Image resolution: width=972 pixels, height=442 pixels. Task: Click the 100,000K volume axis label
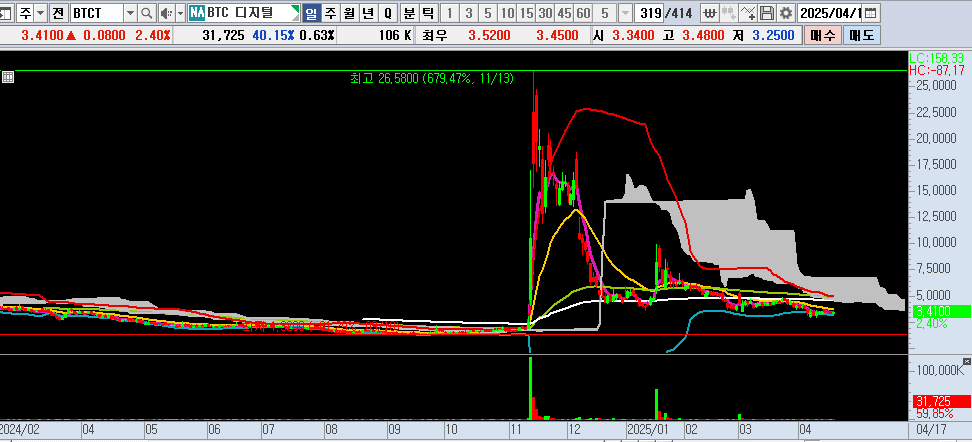(940, 370)
